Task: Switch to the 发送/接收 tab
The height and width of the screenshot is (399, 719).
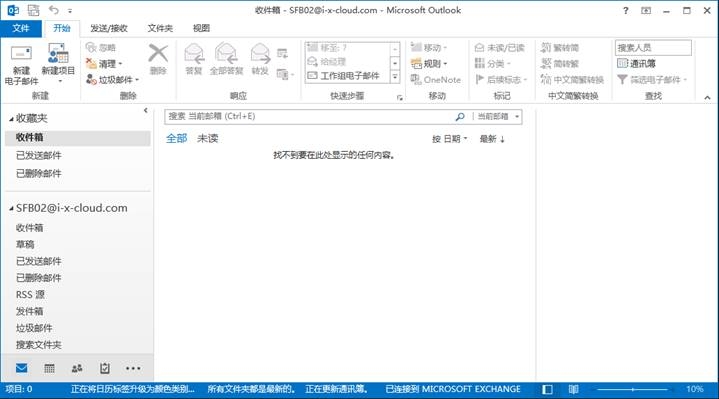Action: click(109, 28)
